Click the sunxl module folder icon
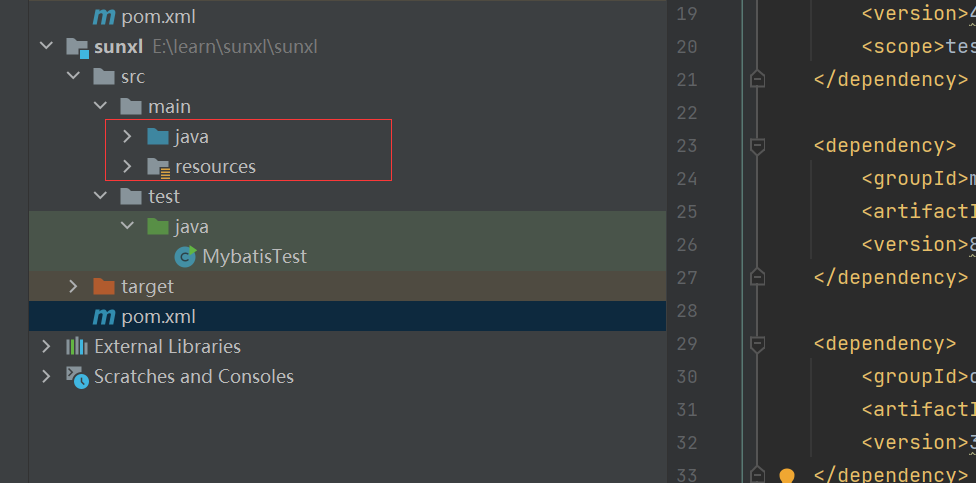 coord(78,47)
